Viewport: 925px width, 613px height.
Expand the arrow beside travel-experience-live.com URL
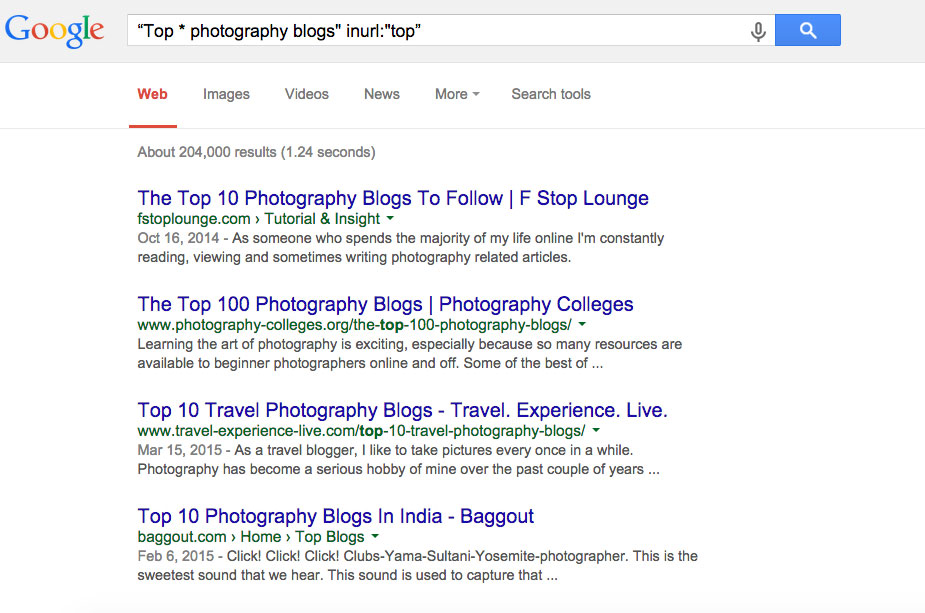596,431
